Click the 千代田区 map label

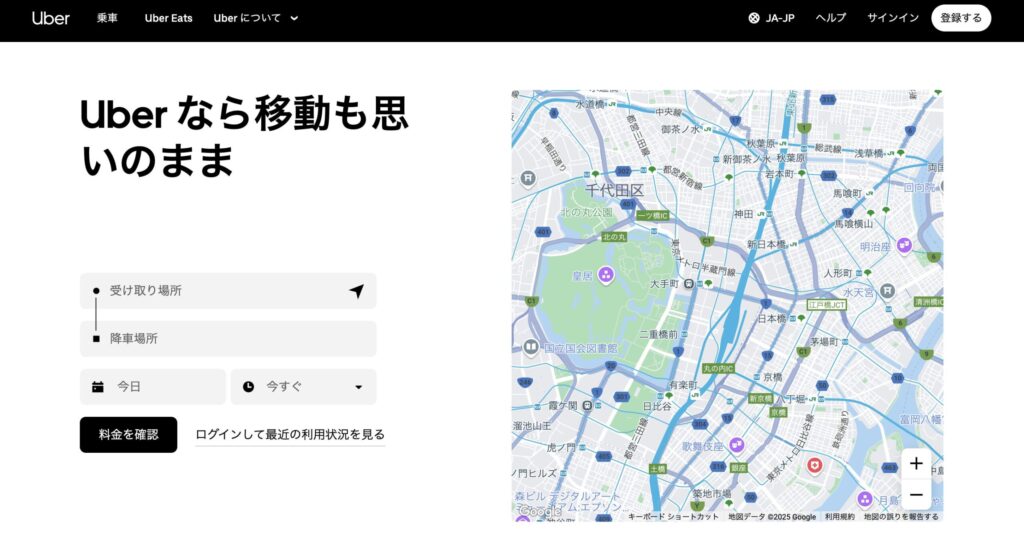[x=614, y=191]
